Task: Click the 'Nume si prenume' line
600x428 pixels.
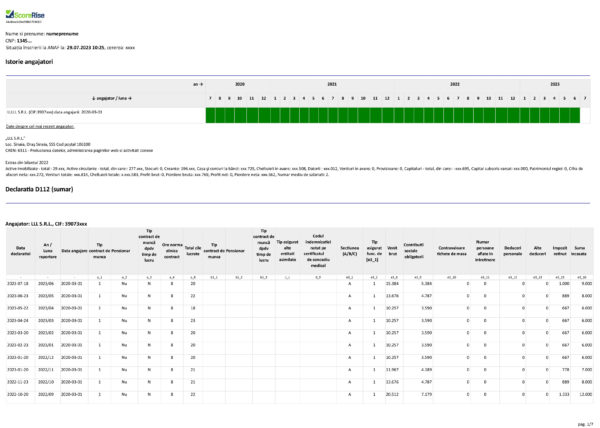Action: point(42,34)
